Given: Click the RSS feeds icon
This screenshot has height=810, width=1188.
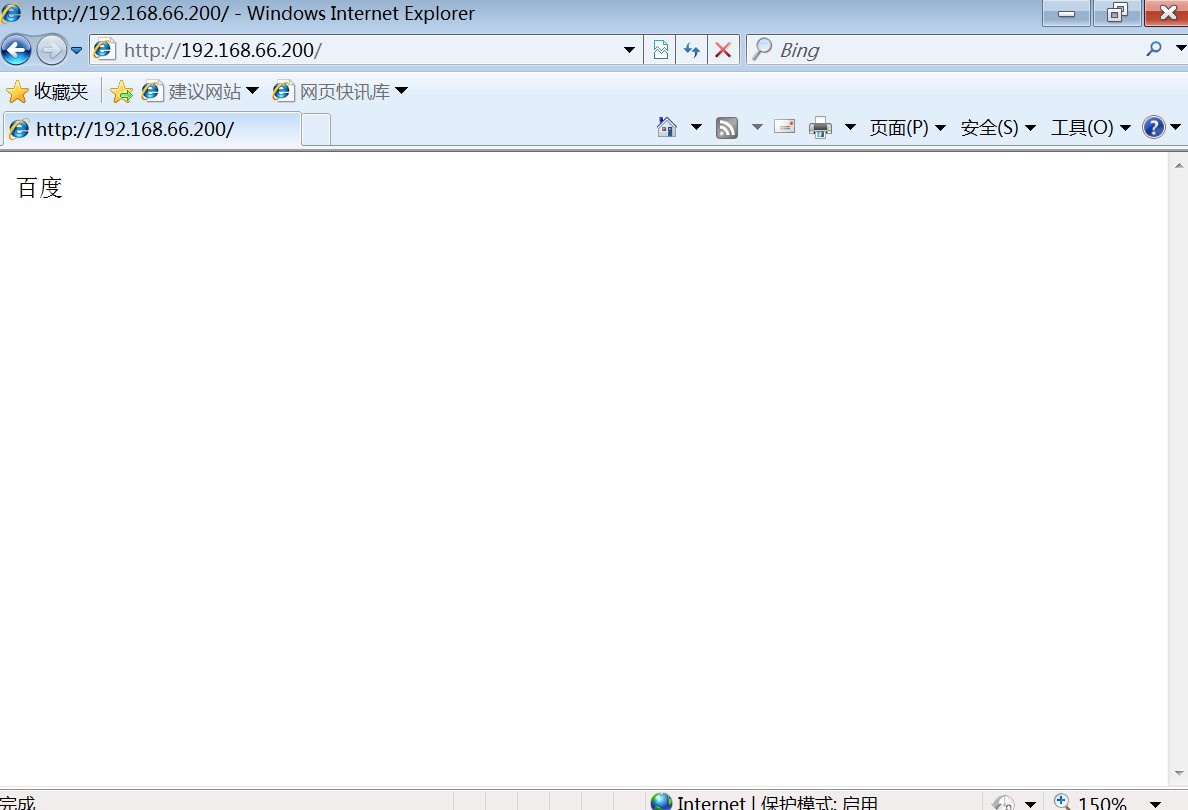Looking at the screenshot, I should [x=727, y=128].
